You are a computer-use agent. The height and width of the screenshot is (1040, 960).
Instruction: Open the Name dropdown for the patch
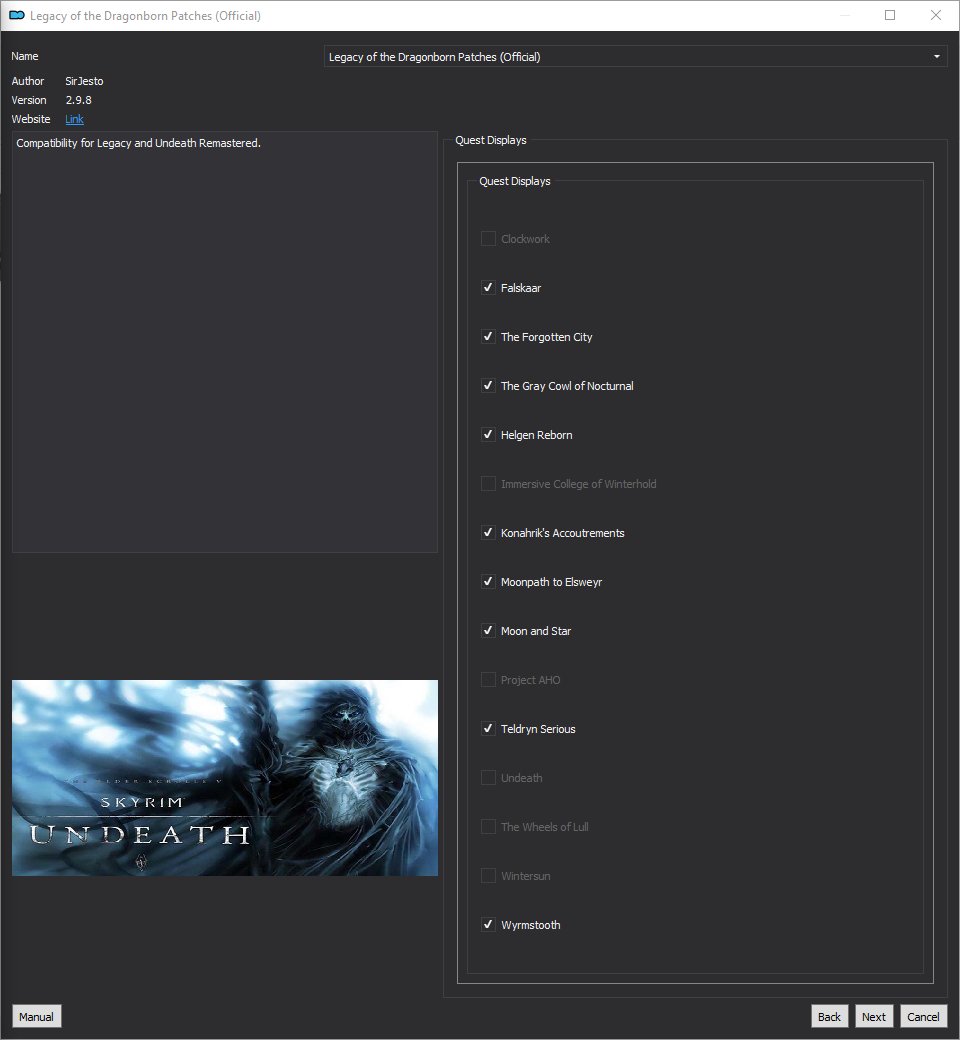pyautogui.click(x=636, y=57)
